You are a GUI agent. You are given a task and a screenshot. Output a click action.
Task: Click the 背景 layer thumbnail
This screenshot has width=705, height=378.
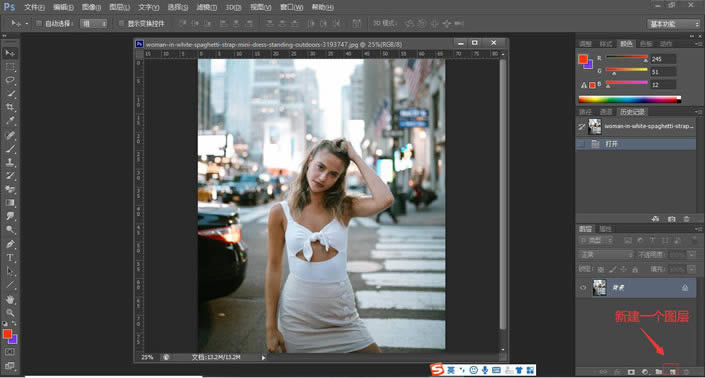click(599, 288)
